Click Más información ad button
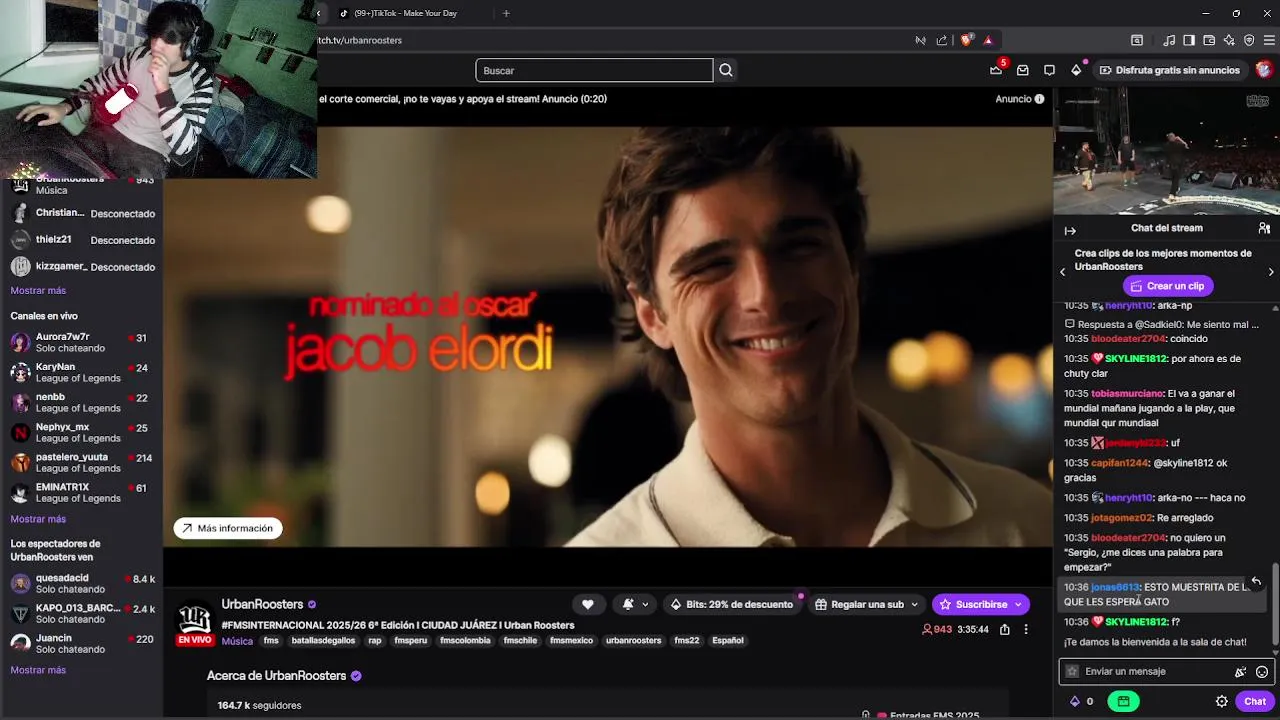The image size is (1280, 720). (x=228, y=528)
